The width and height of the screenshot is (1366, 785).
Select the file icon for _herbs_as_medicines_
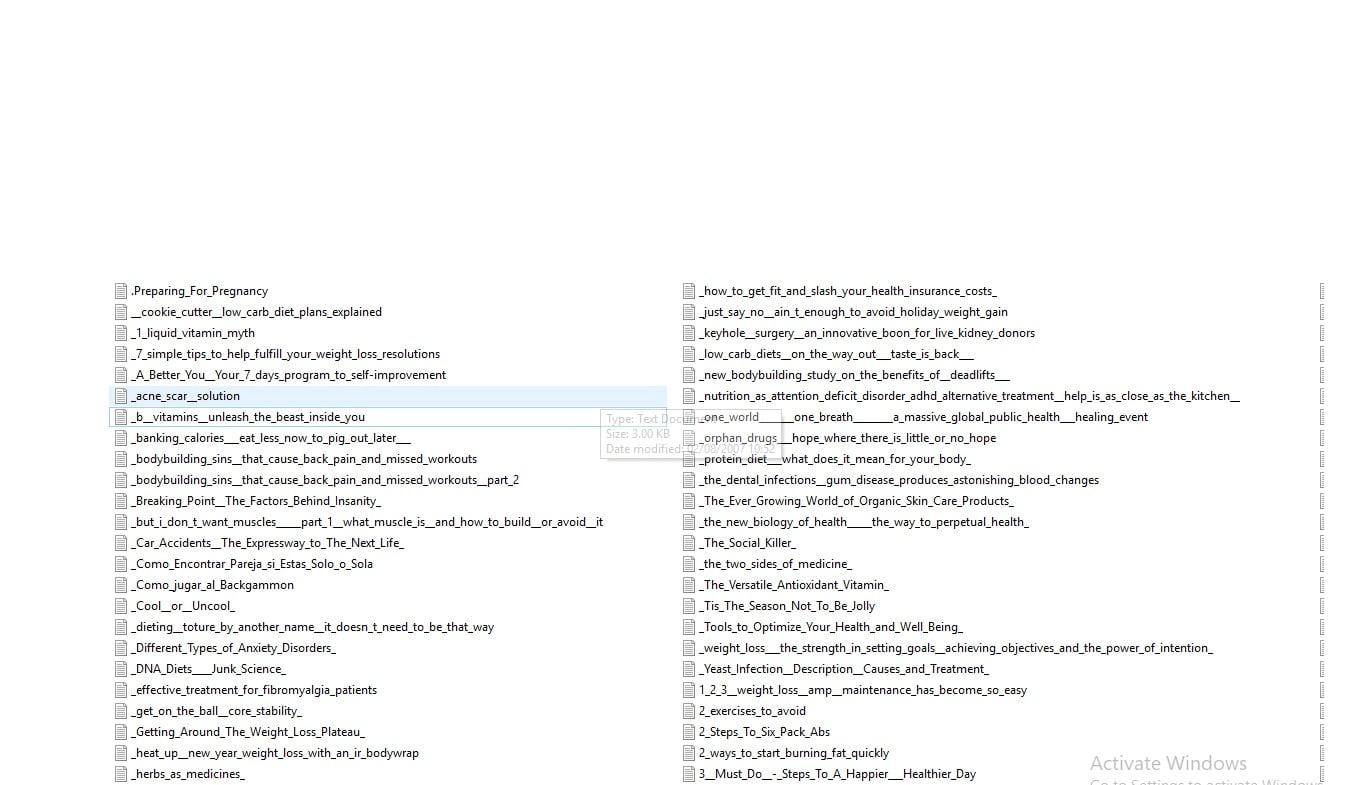pyautogui.click(x=121, y=774)
